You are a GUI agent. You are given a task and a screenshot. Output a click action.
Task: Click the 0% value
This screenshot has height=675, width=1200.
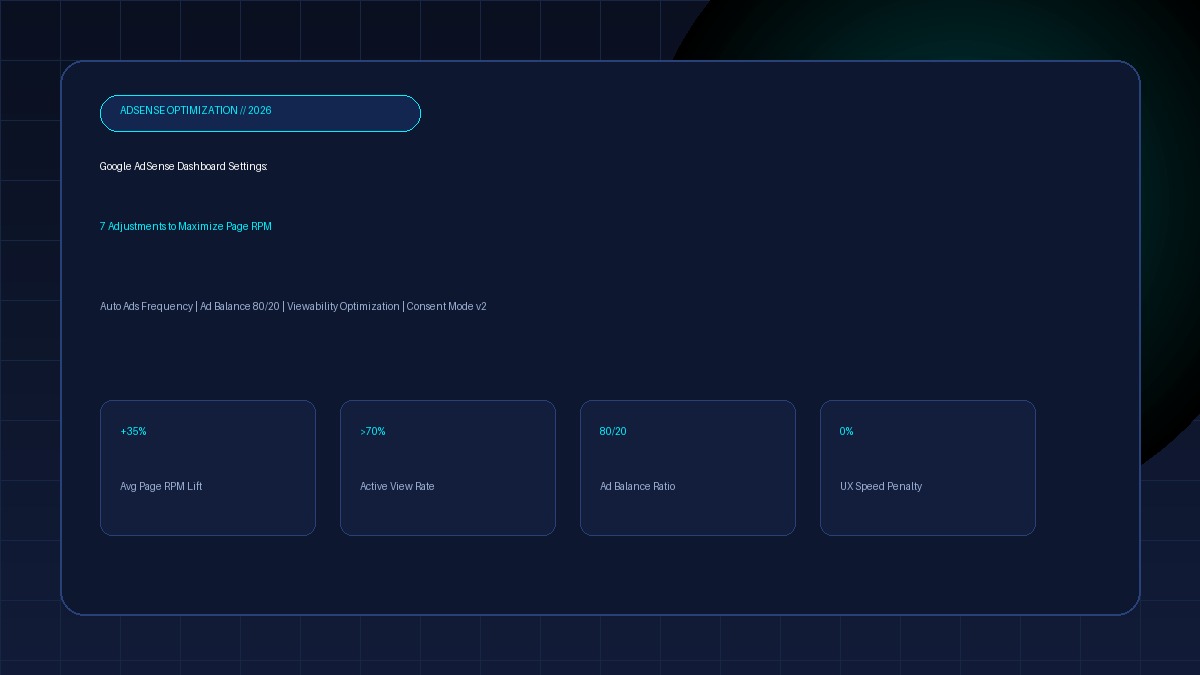[847, 431]
